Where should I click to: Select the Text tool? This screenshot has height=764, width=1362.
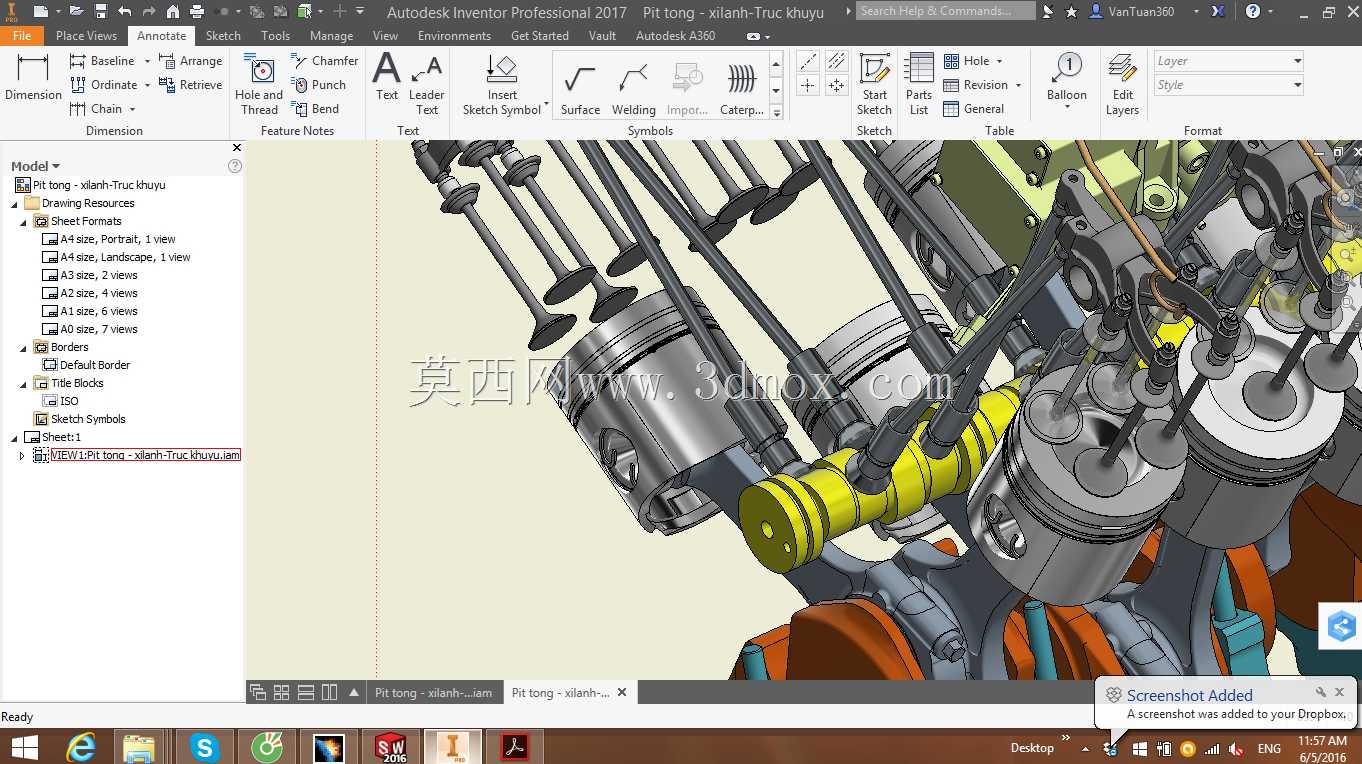pyautogui.click(x=387, y=77)
